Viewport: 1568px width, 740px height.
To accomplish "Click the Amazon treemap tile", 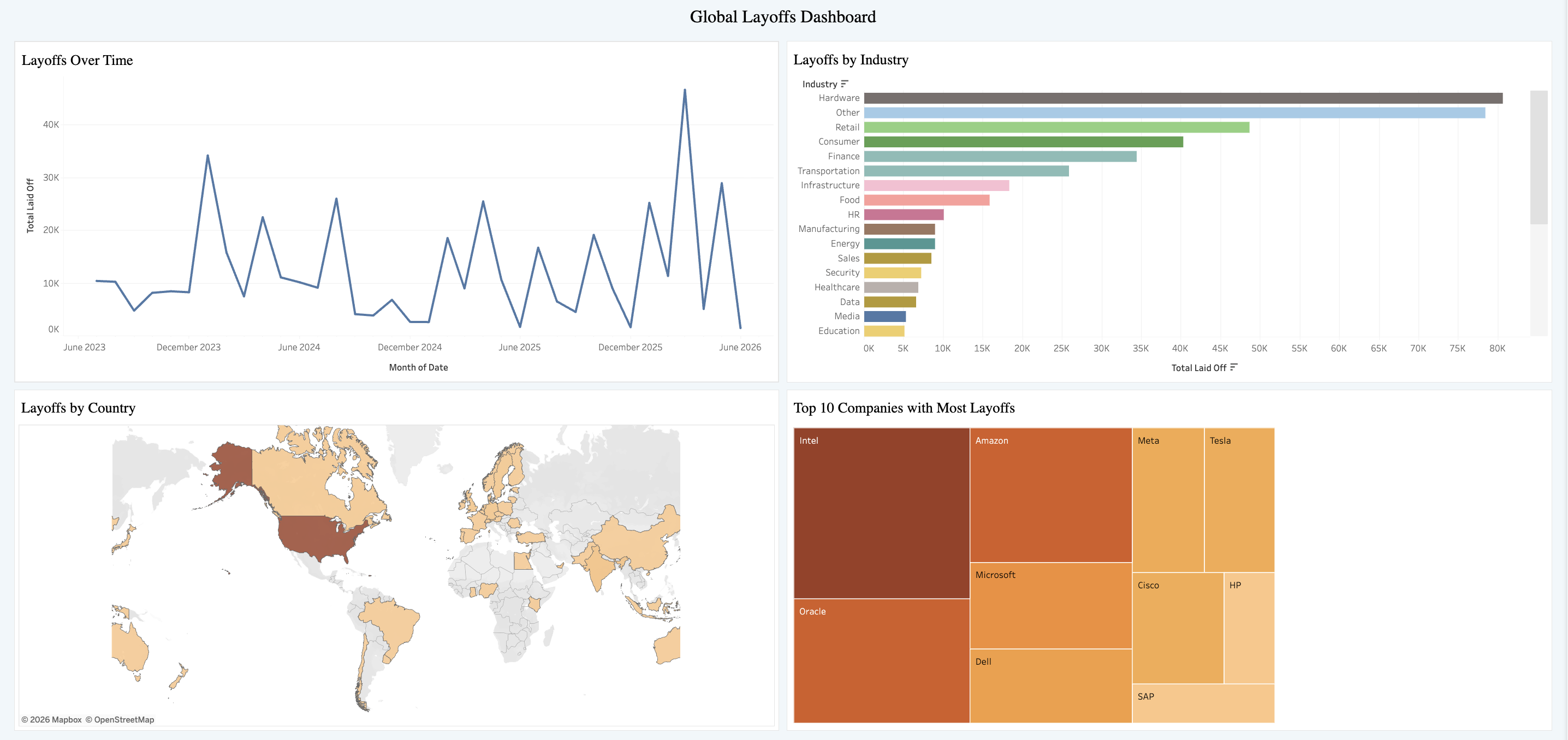I will click(1050, 495).
